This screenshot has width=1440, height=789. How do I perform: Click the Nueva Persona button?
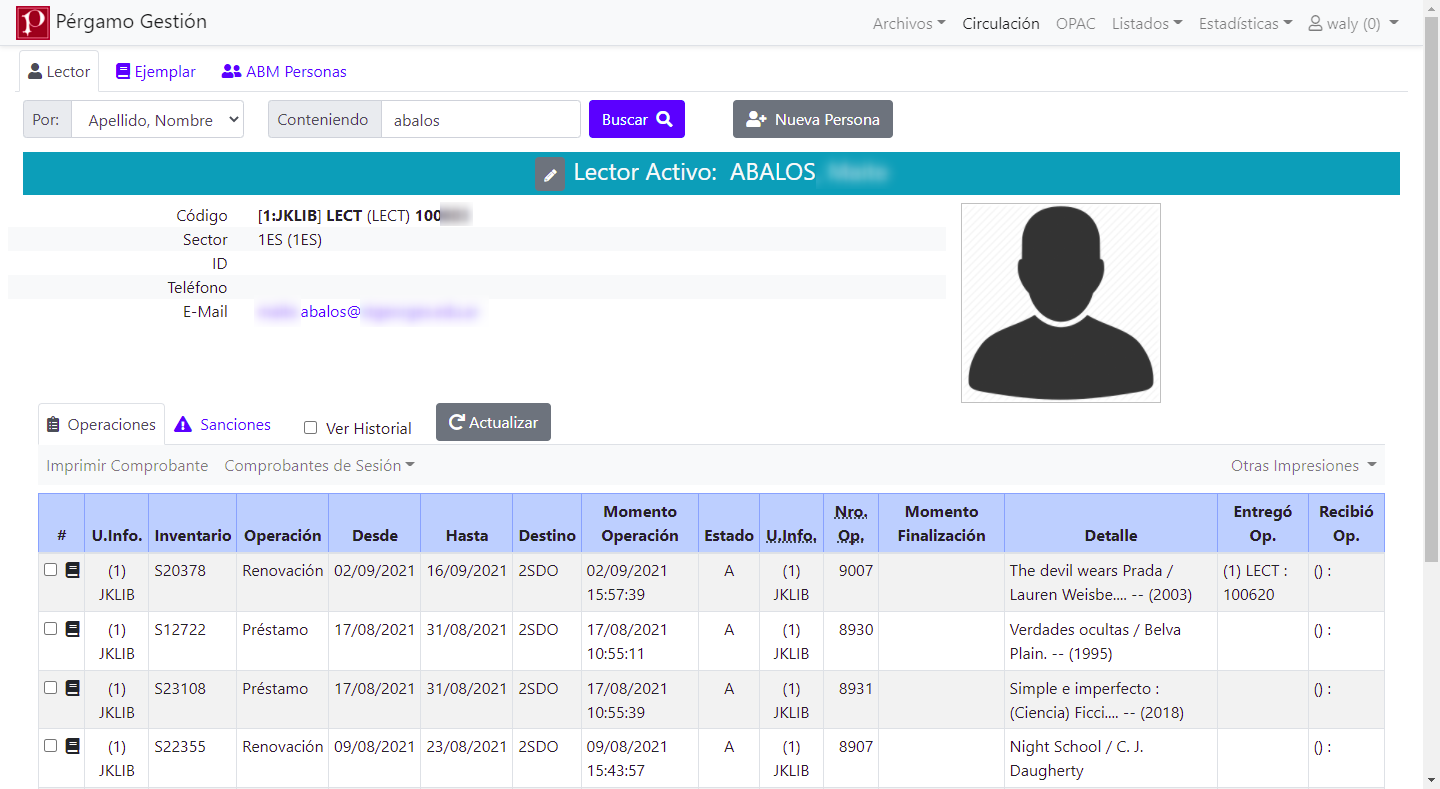click(812, 119)
